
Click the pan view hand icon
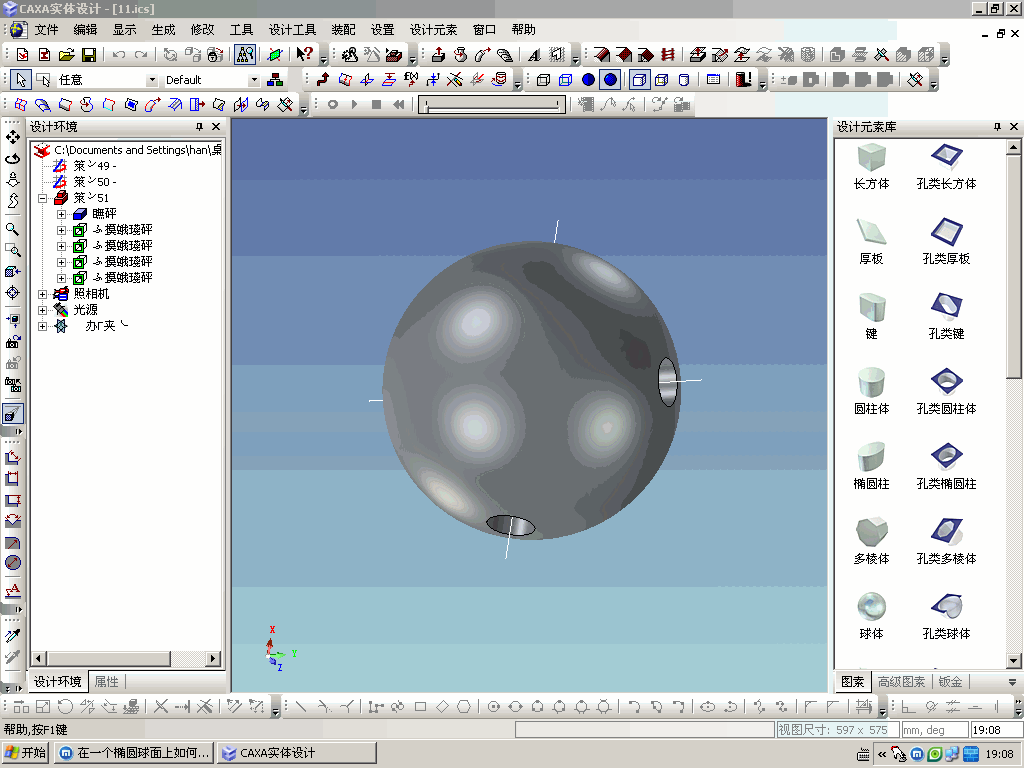click(x=12, y=137)
